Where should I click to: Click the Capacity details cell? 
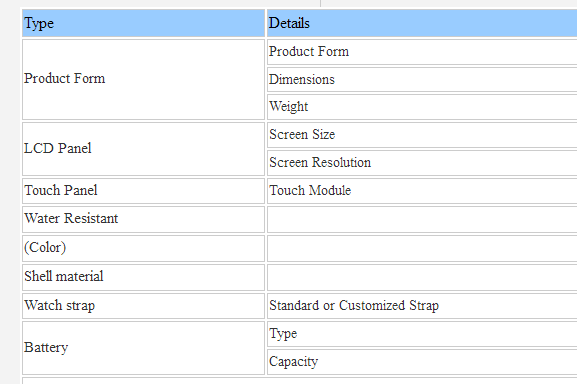pyautogui.click(x=422, y=362)
